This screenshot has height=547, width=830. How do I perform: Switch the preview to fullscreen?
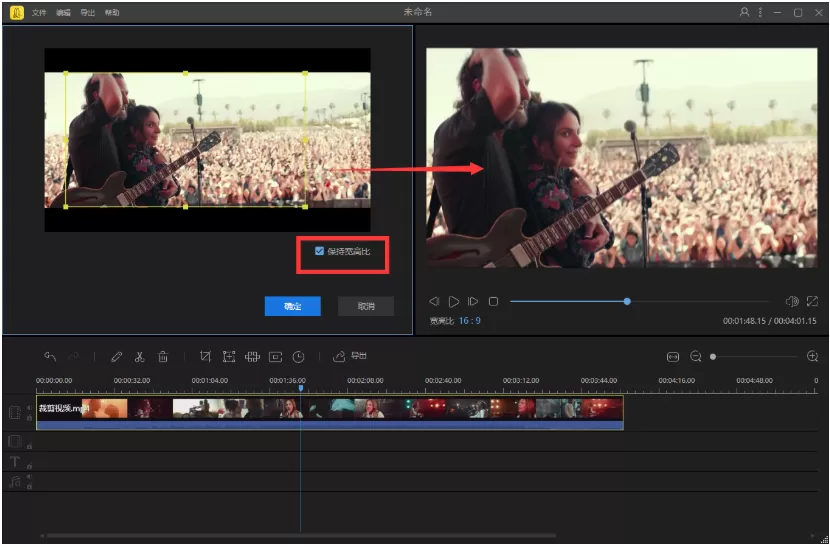coord(812,301)
